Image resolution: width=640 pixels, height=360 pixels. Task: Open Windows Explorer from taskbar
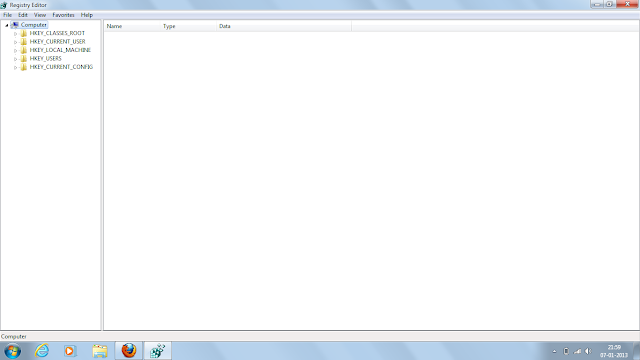coord(100,351)
